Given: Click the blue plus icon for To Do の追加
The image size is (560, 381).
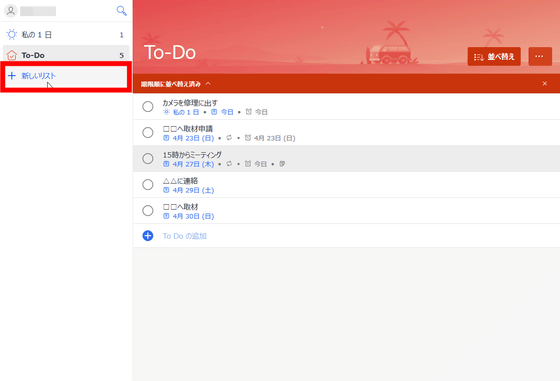Looking at the screenshot, I should pyautogui.click(x=148, y=236).
